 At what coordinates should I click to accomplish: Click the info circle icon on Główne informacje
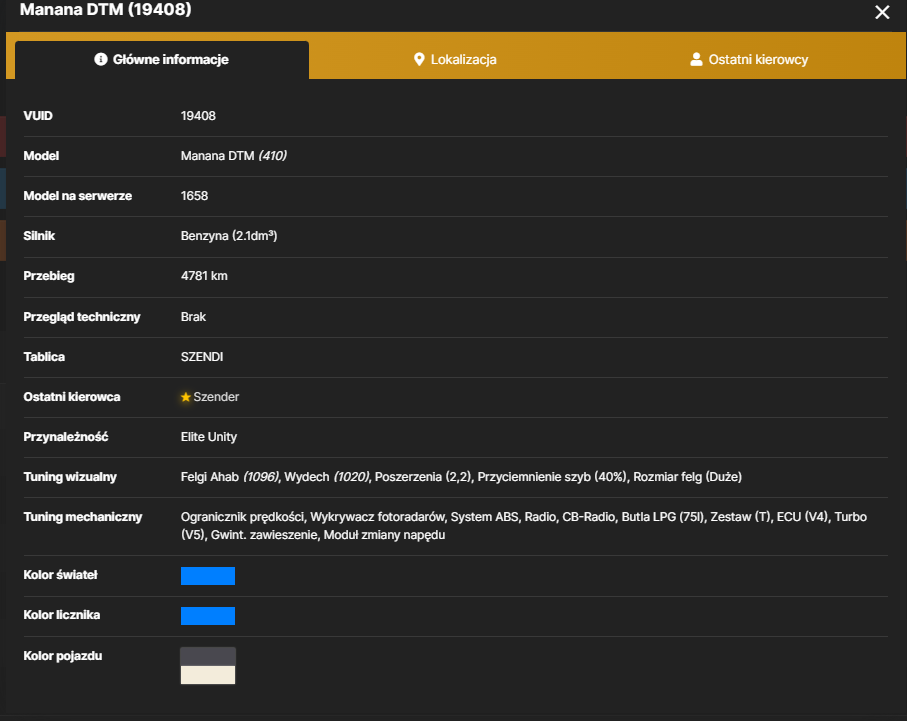pos(101,60)
